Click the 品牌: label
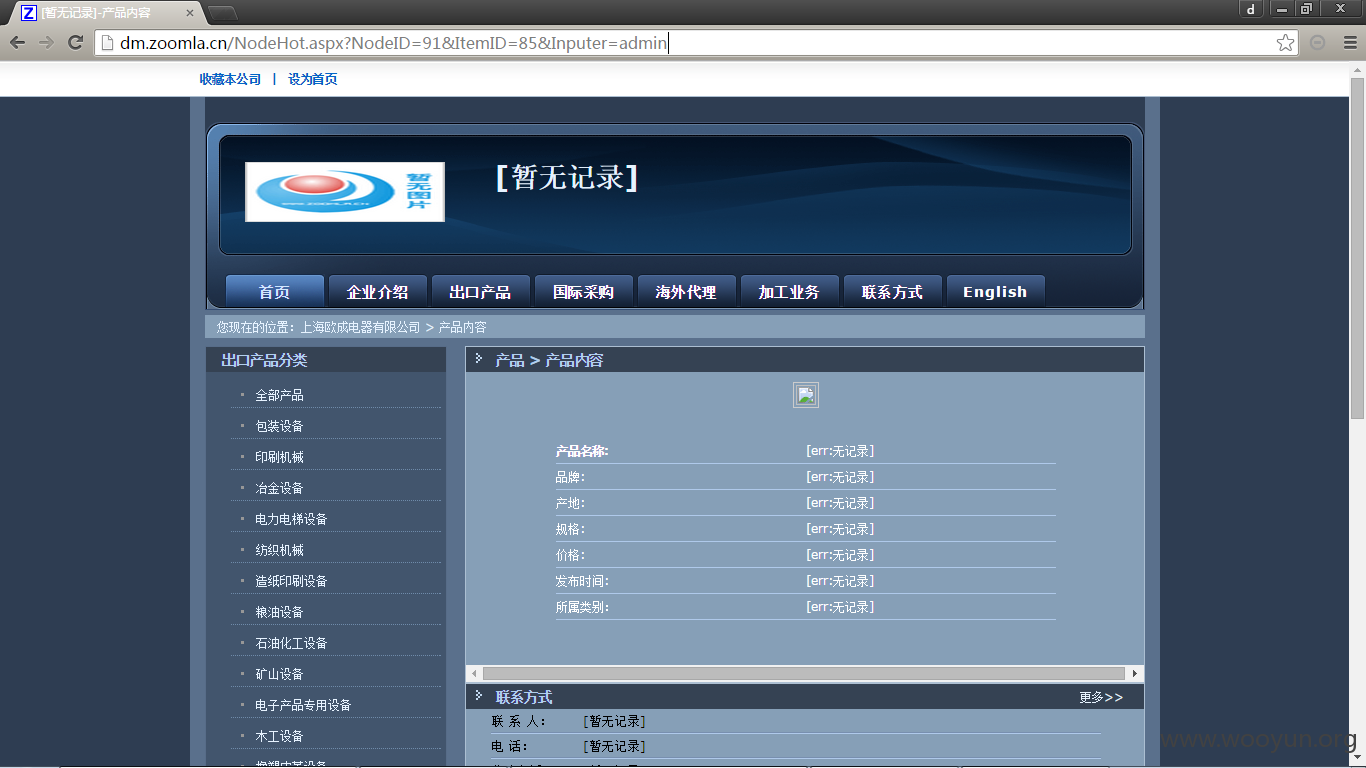The width and height of the screenshot is (1366, 768). click(570, 477)
